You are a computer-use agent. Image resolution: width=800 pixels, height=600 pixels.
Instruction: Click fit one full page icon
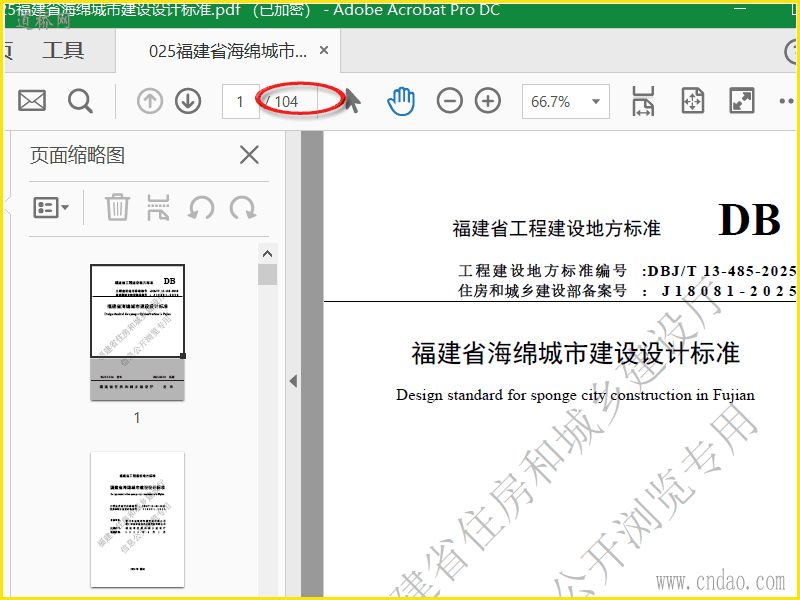click(x=692, y=101)
